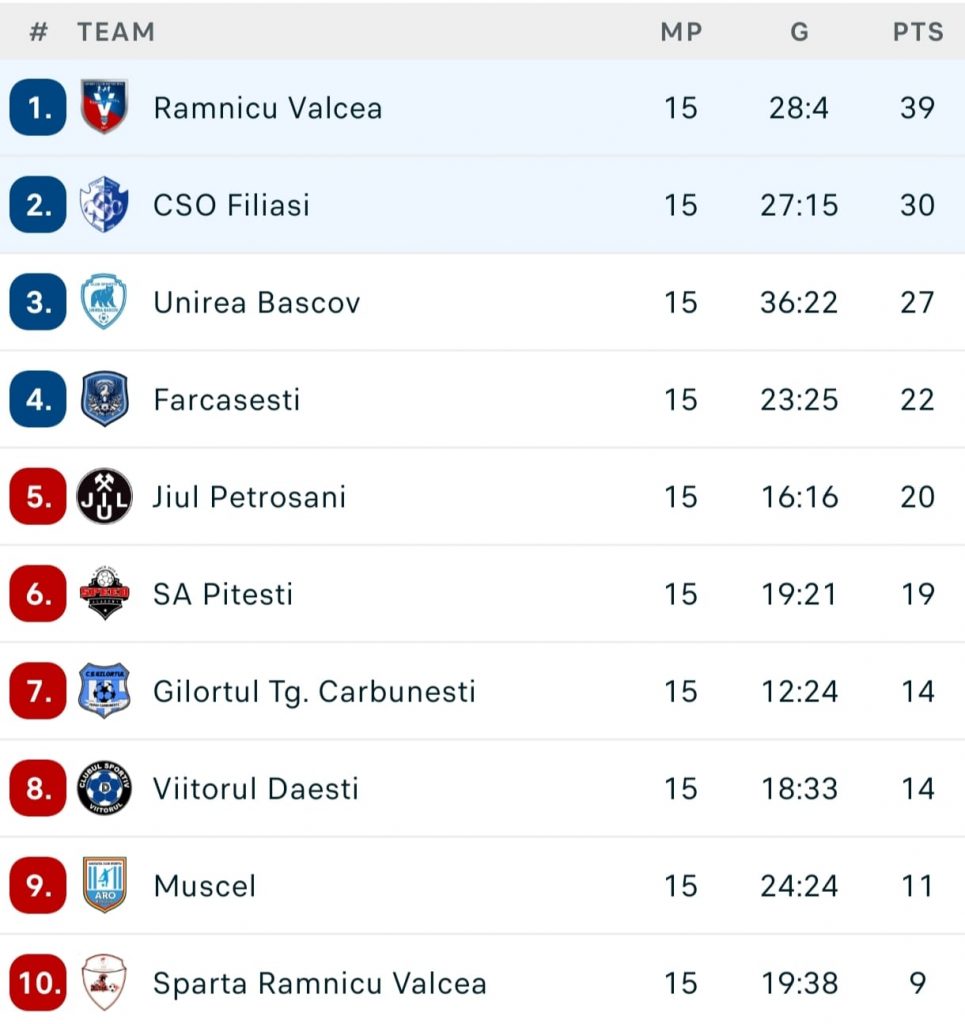Open the Unirea Bascov team page
Screen dimensions: 965x1024
point(257,302)
